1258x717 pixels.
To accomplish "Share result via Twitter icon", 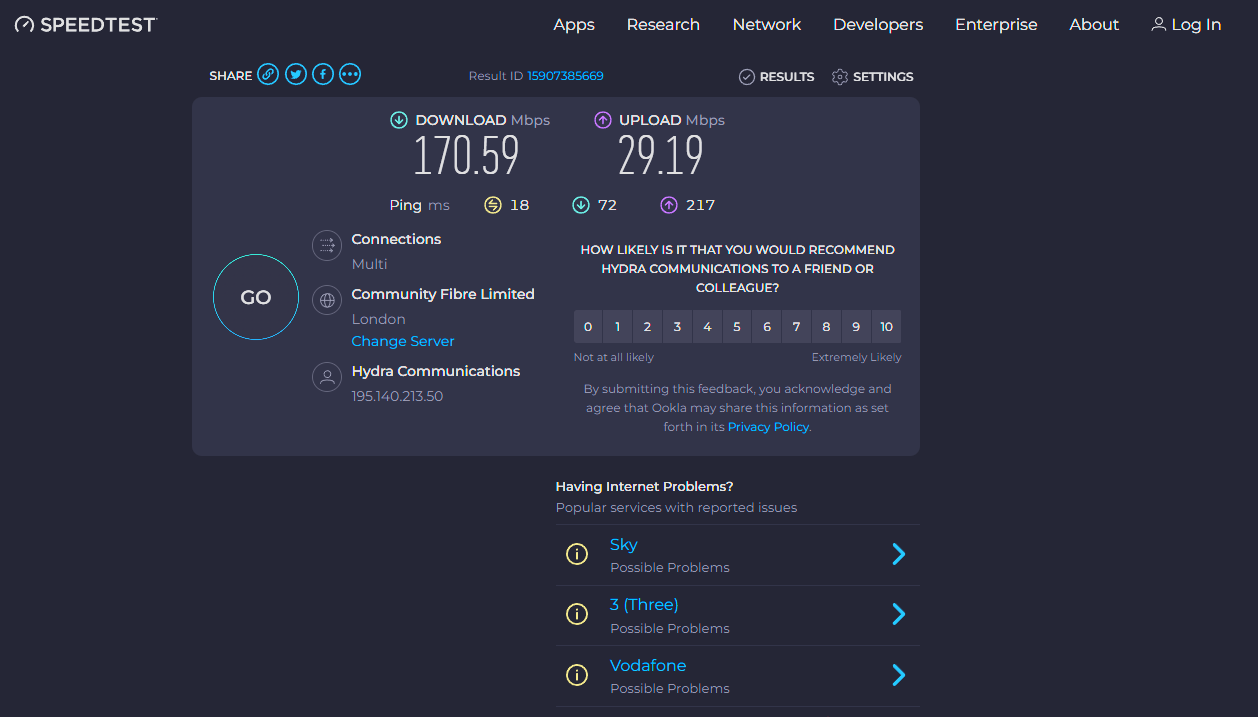I will coord(296,74).
